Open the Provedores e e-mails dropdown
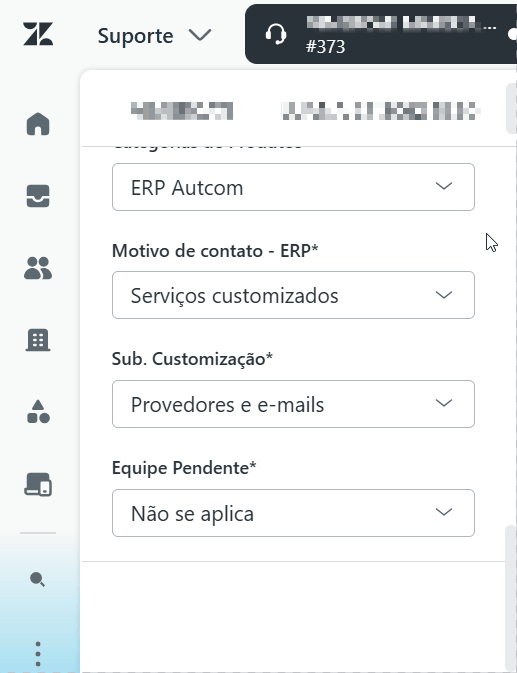The width and height of the screenshot is (517, 673). pos(293,404)
